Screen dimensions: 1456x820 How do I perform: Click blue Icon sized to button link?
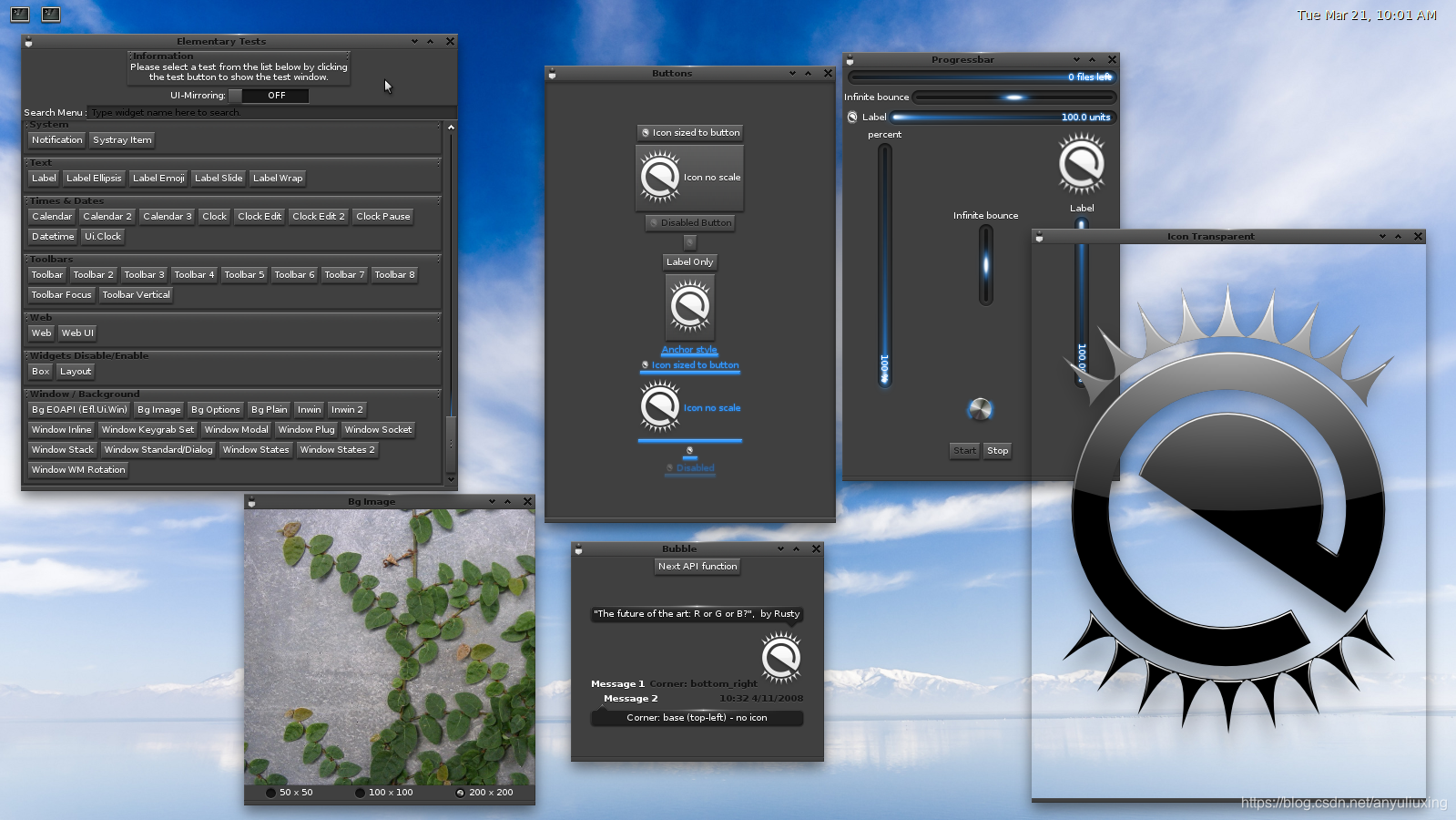pyautogui.click(x=690, y=365)
